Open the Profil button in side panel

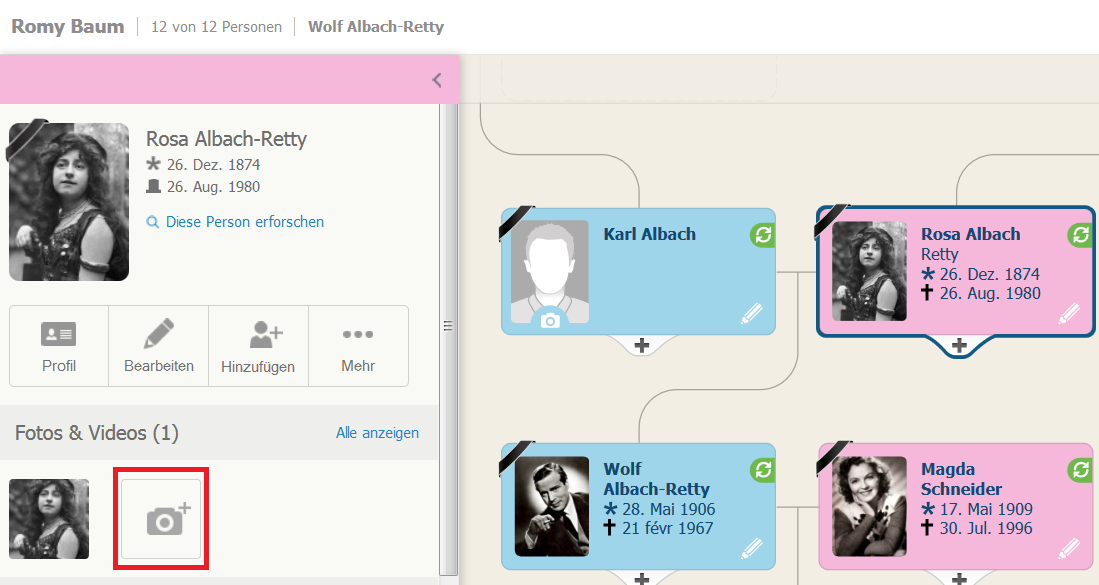click(59, 346)
